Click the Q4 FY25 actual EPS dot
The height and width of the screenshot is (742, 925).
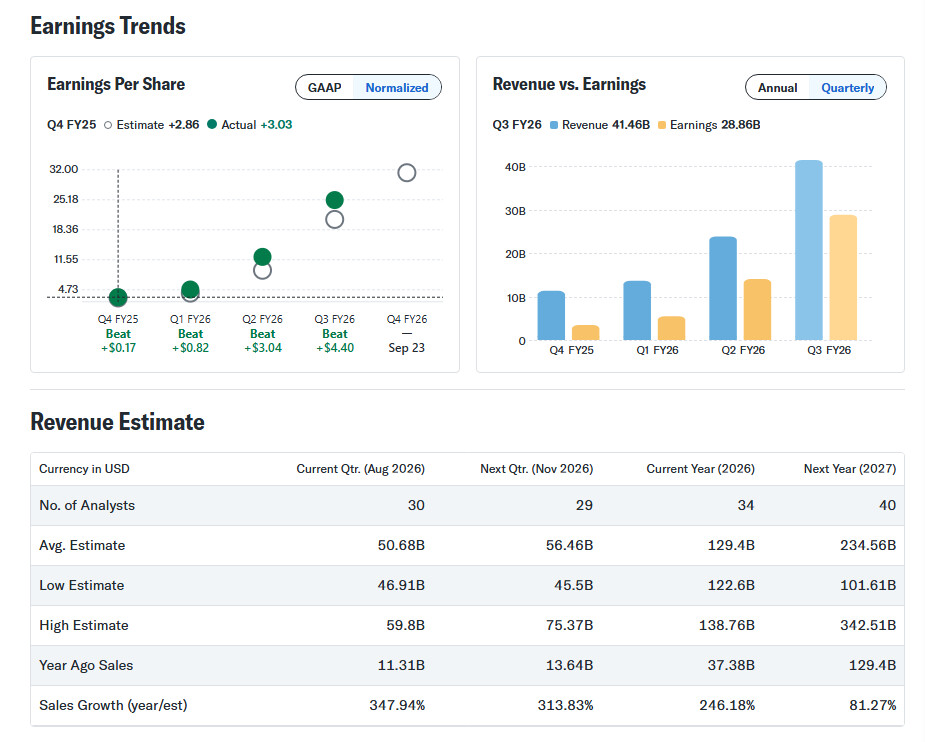118,297
